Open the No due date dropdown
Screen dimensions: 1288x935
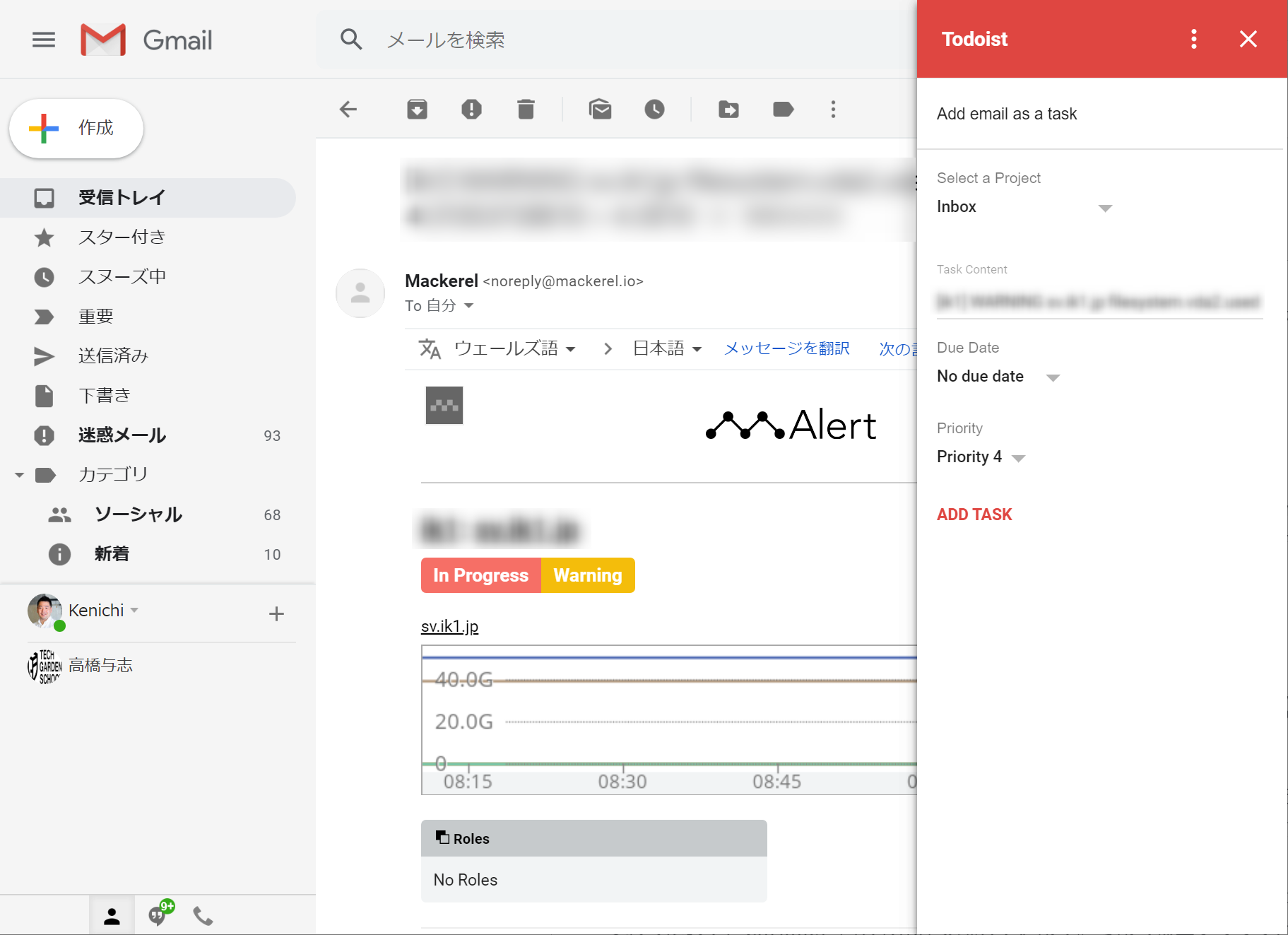pos(998,377)
